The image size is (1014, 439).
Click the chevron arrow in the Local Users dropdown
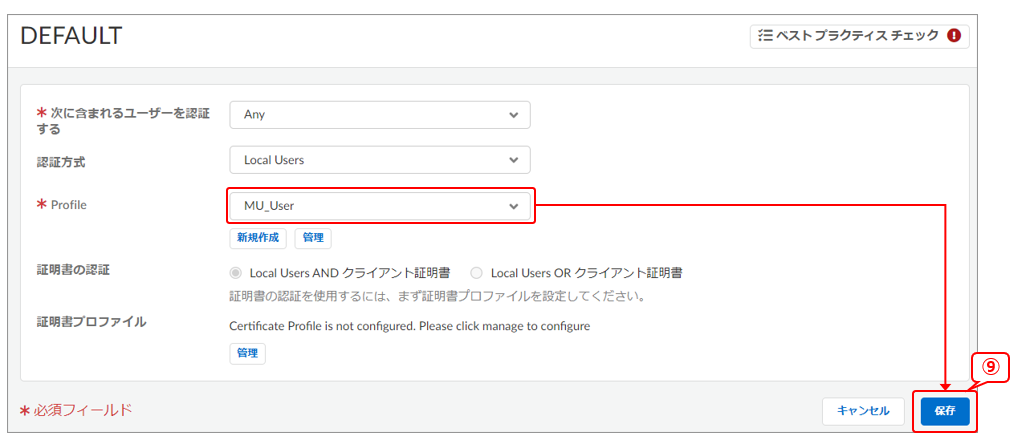[x=513, y=160]
